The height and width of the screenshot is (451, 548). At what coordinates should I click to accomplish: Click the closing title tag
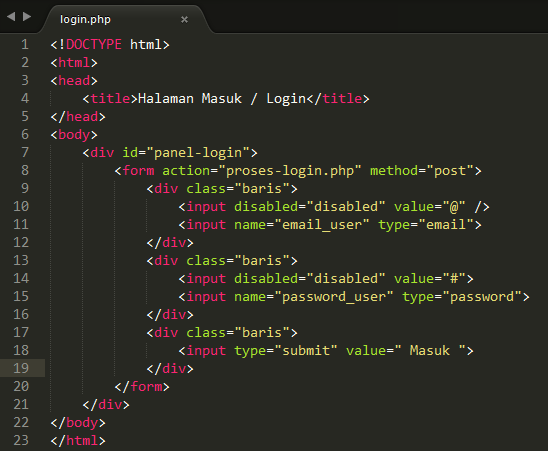338,99
